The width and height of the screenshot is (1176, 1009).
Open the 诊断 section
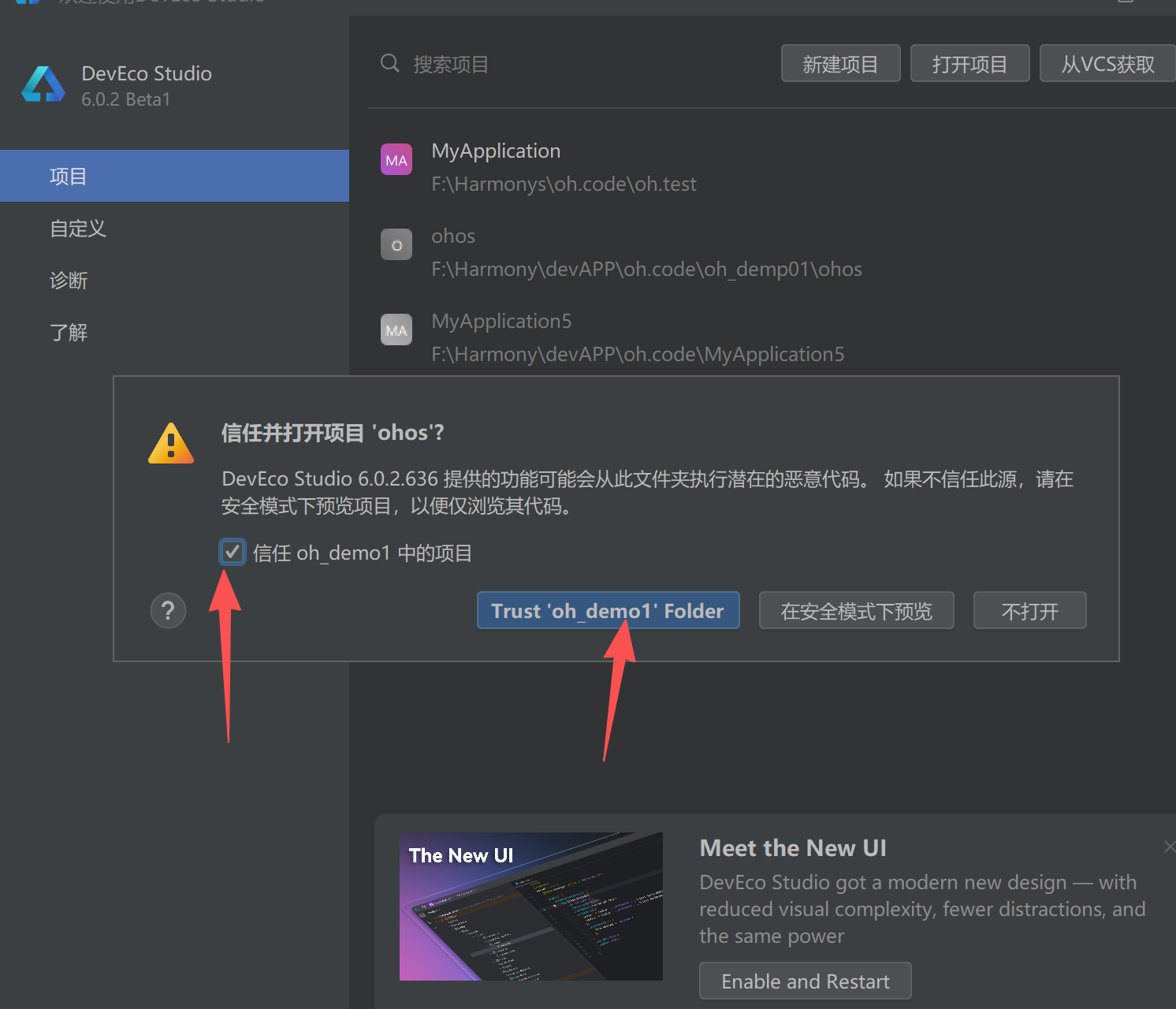[x=69, y=281]
